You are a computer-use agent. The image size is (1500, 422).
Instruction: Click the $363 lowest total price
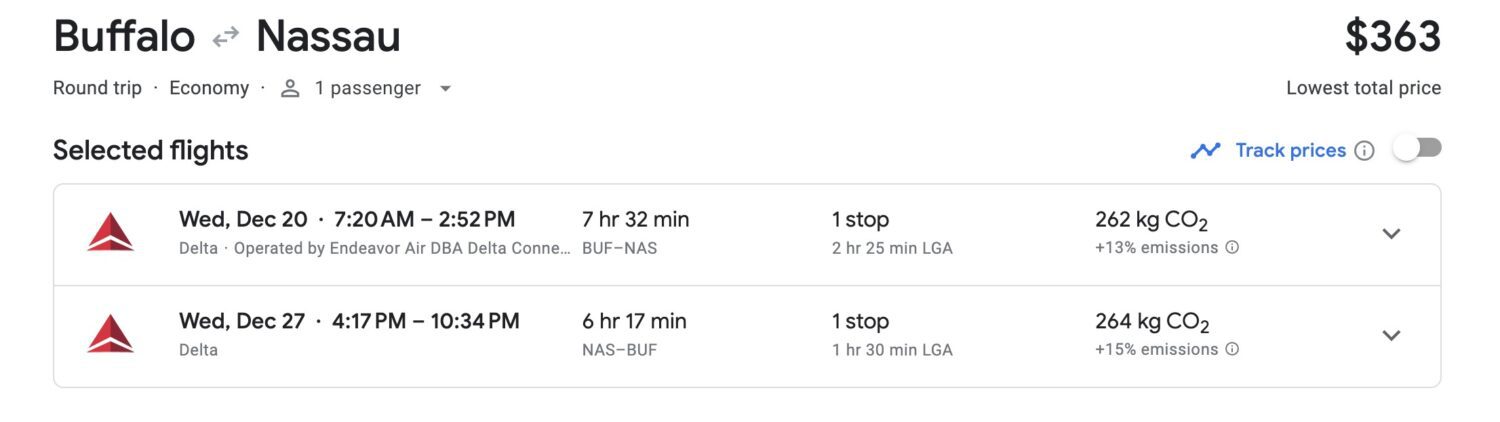1392,38
